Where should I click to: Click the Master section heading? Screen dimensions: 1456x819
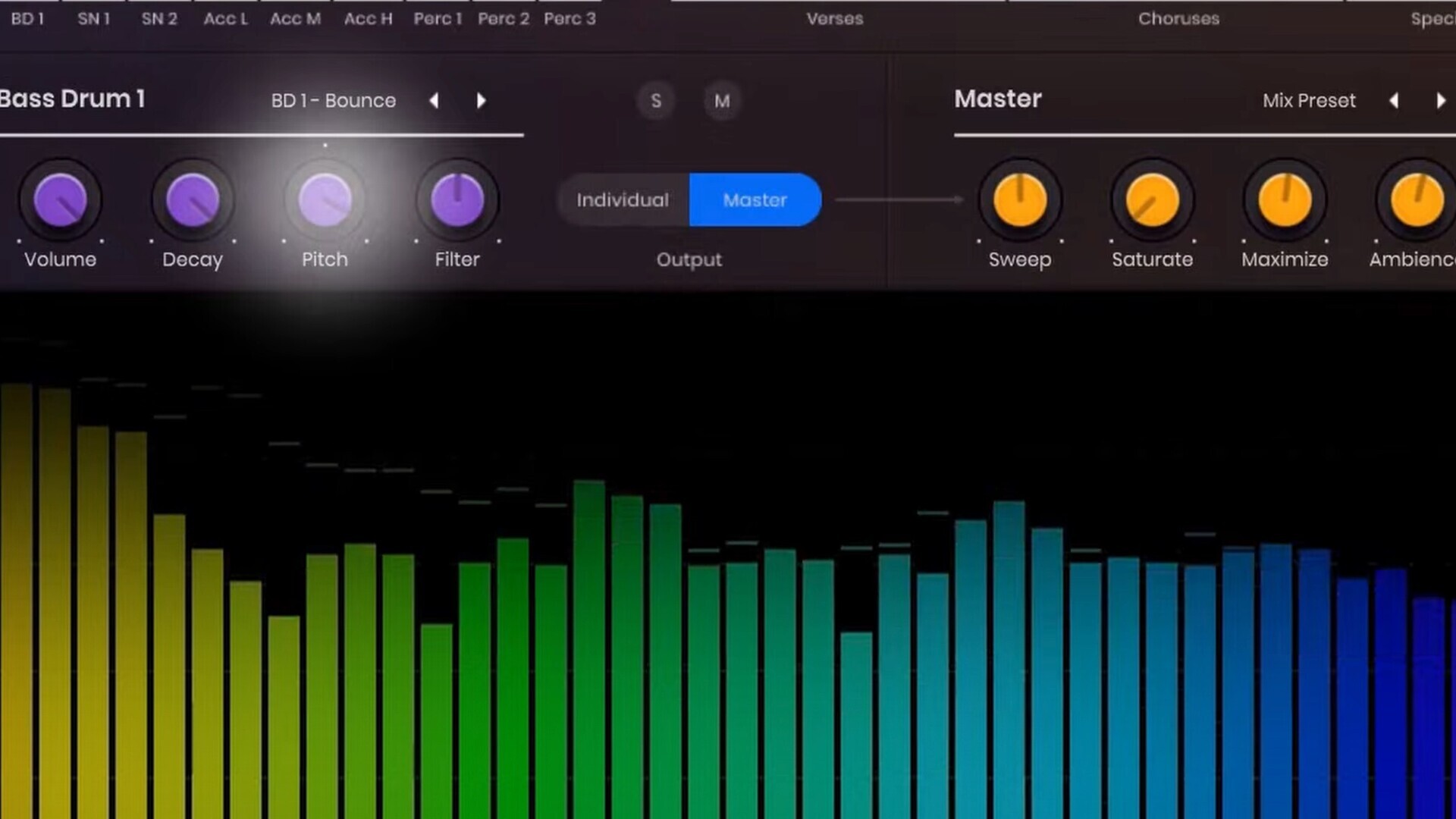coord(998,99)
